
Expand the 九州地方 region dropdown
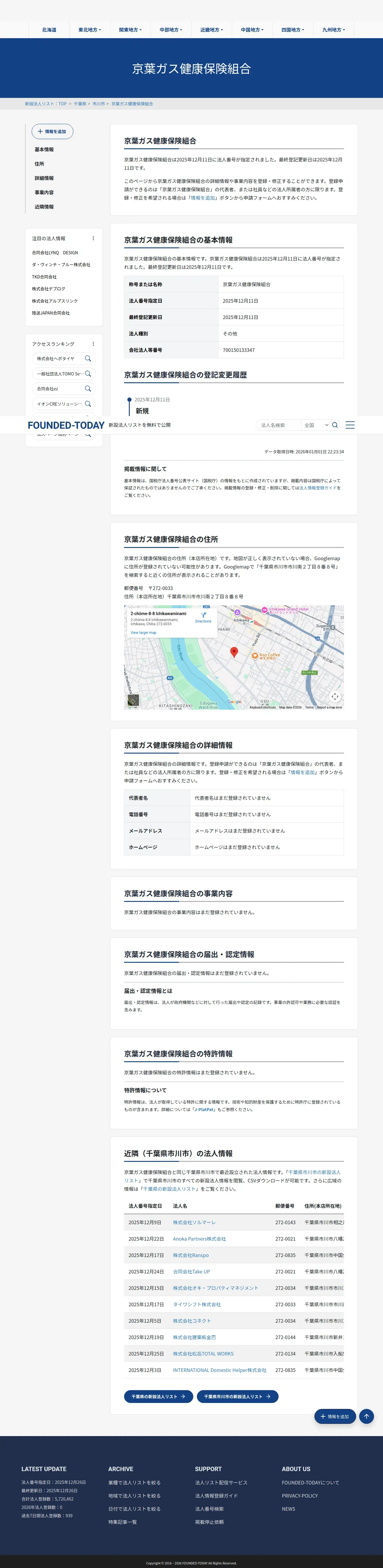334,30
